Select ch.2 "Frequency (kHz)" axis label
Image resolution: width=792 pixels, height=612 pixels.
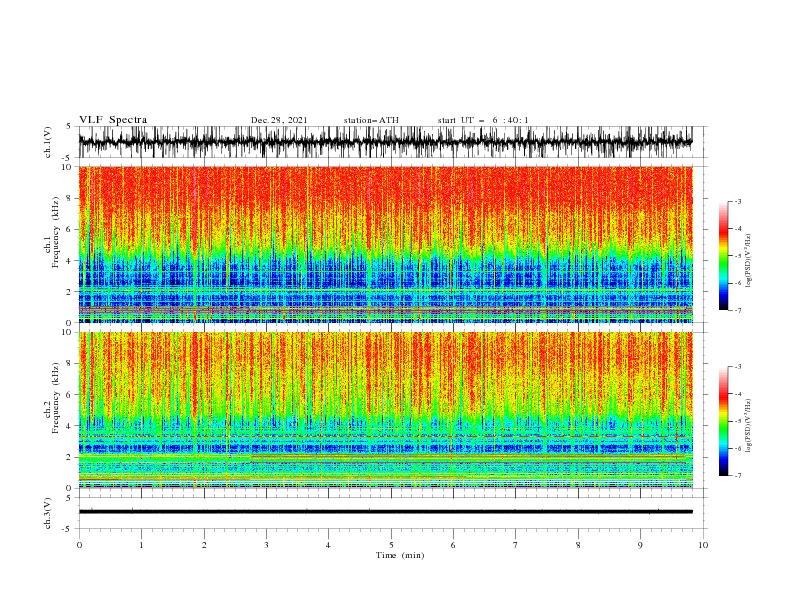56,397
